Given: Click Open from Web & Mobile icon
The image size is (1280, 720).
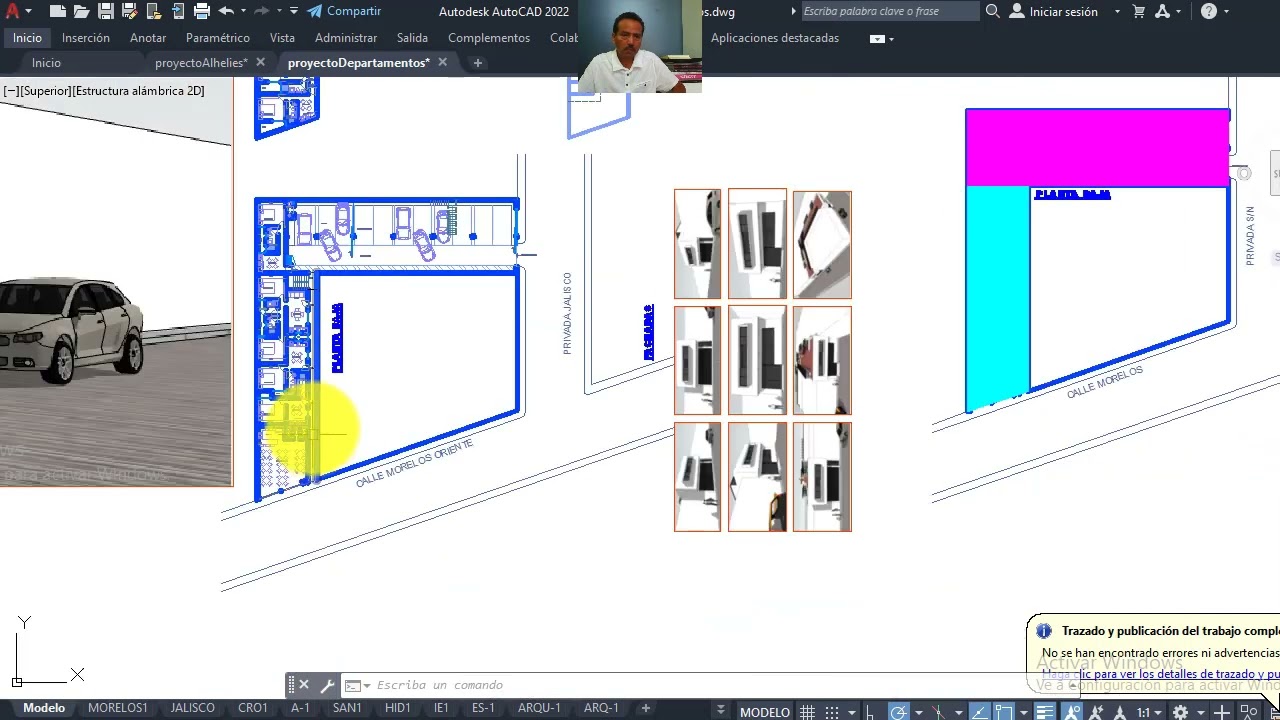Looking at the screenshot, I should (153, 12).
